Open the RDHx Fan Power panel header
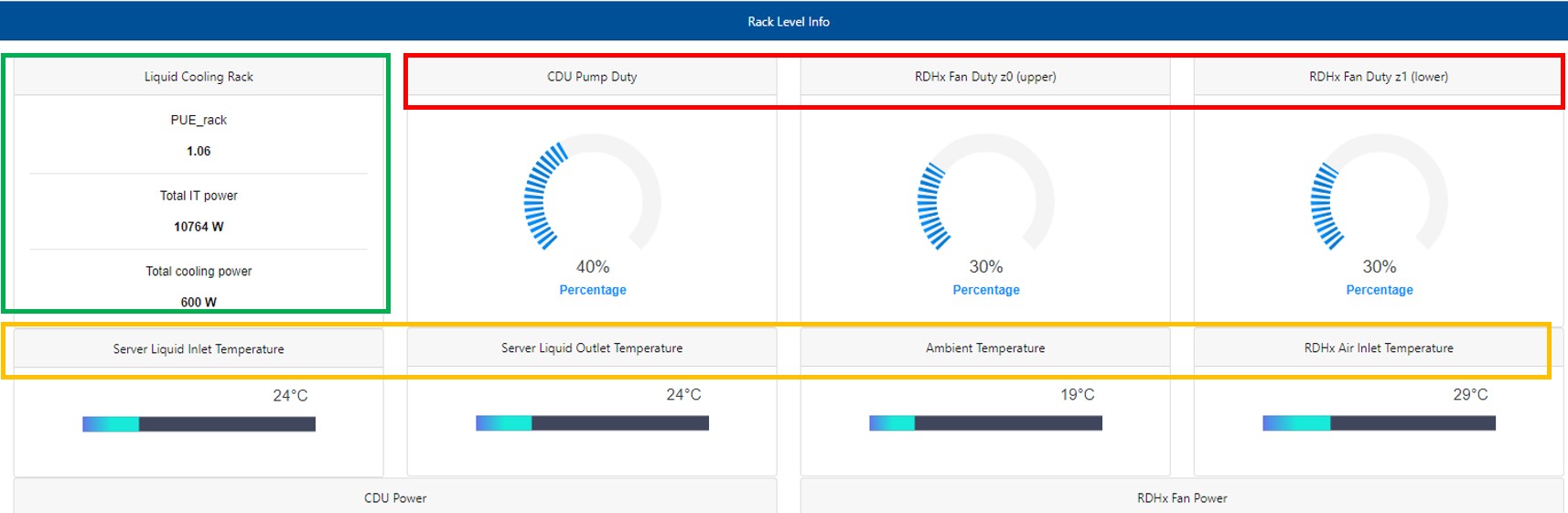1568x513 pixels. point(1182,498)
